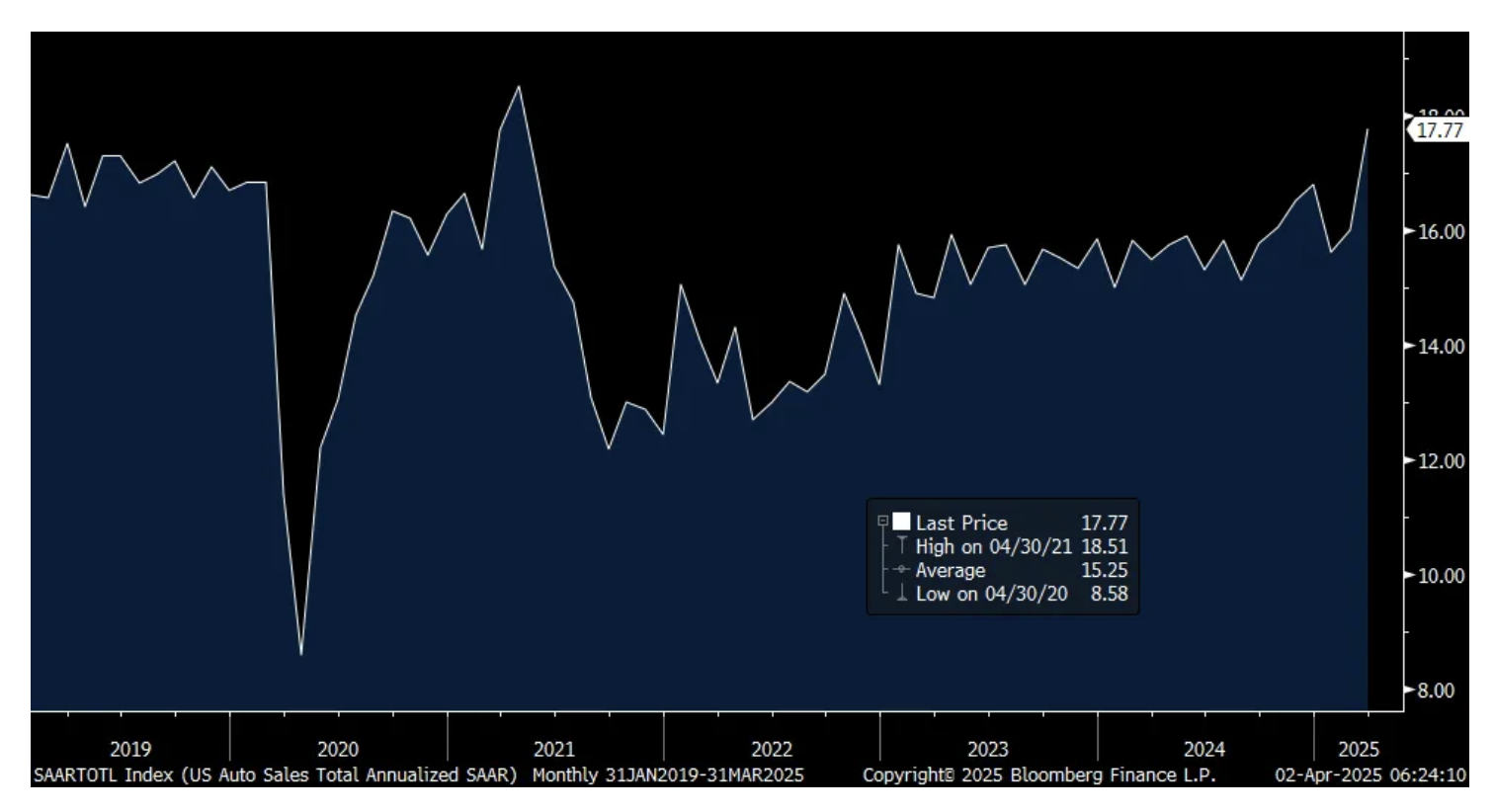Click the white Last Price color swatch

pyautogui.click(x=901, y=522)
